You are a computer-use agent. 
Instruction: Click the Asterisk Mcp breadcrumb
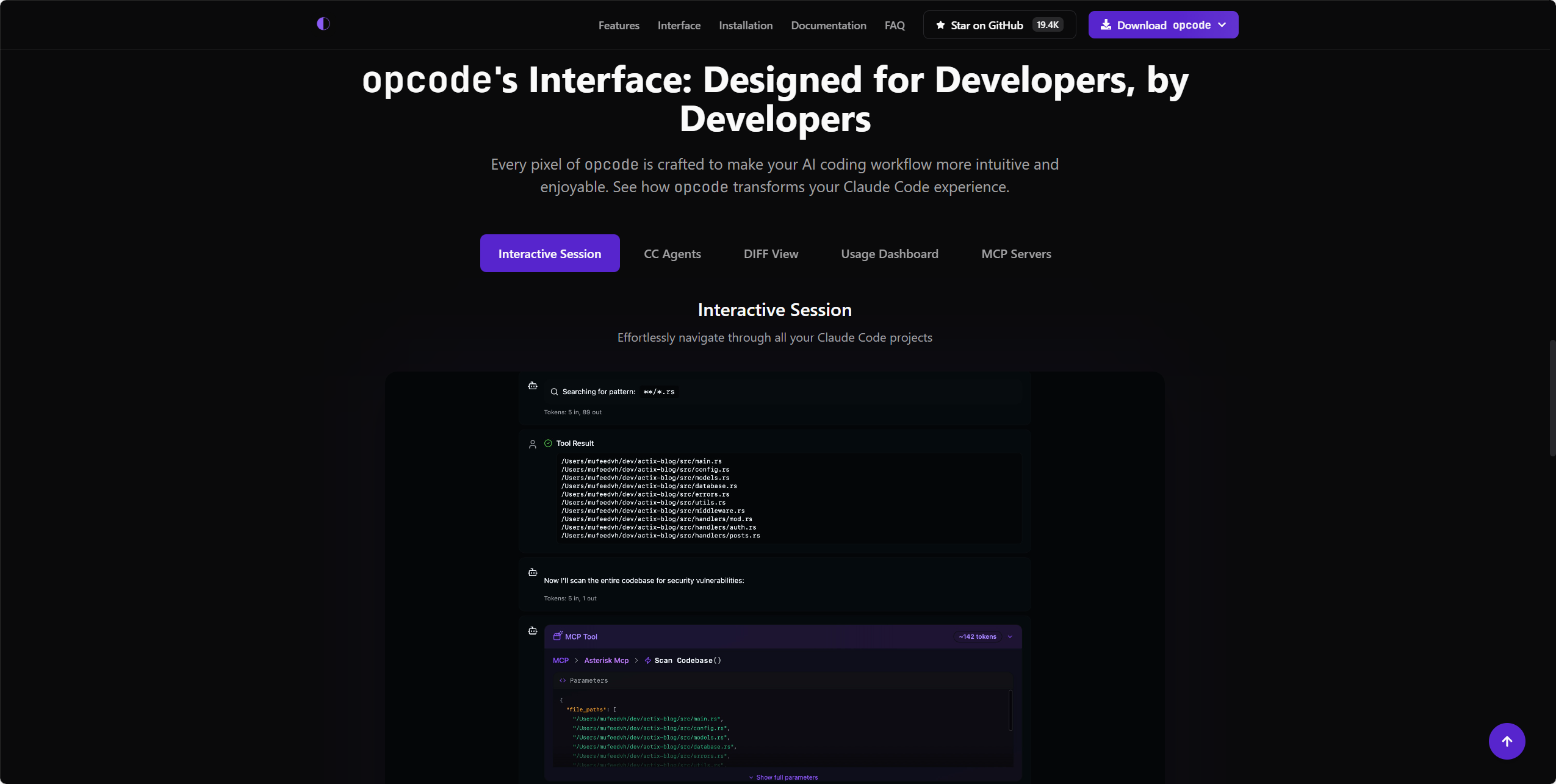606,660
